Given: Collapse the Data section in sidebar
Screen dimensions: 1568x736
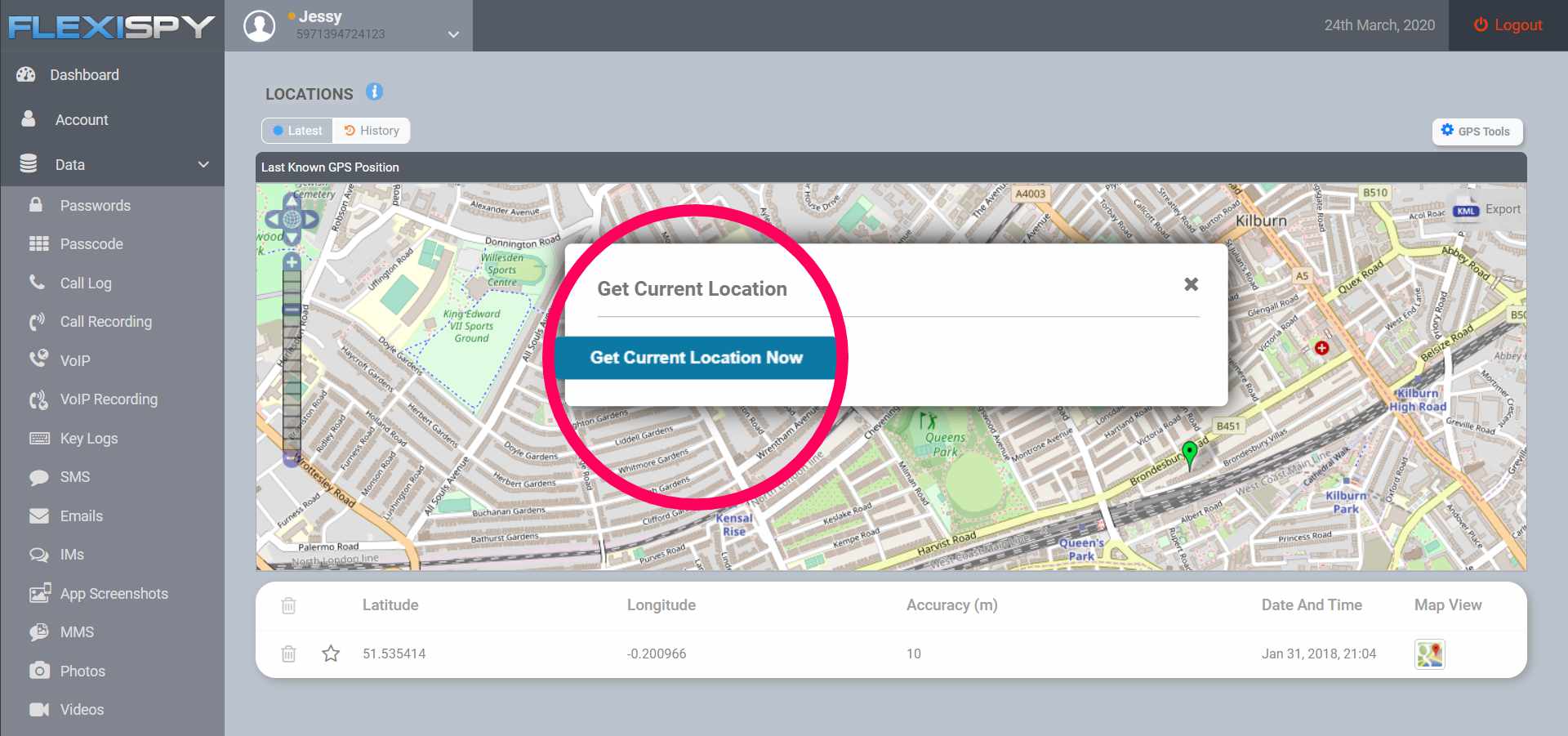Looking at the screenshot, I should 203,164.
